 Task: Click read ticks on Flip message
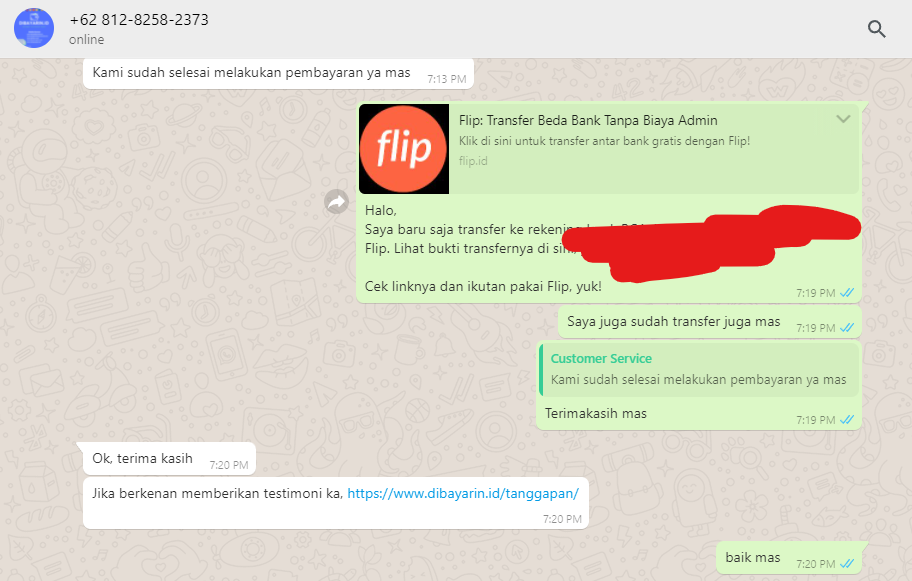847,293
